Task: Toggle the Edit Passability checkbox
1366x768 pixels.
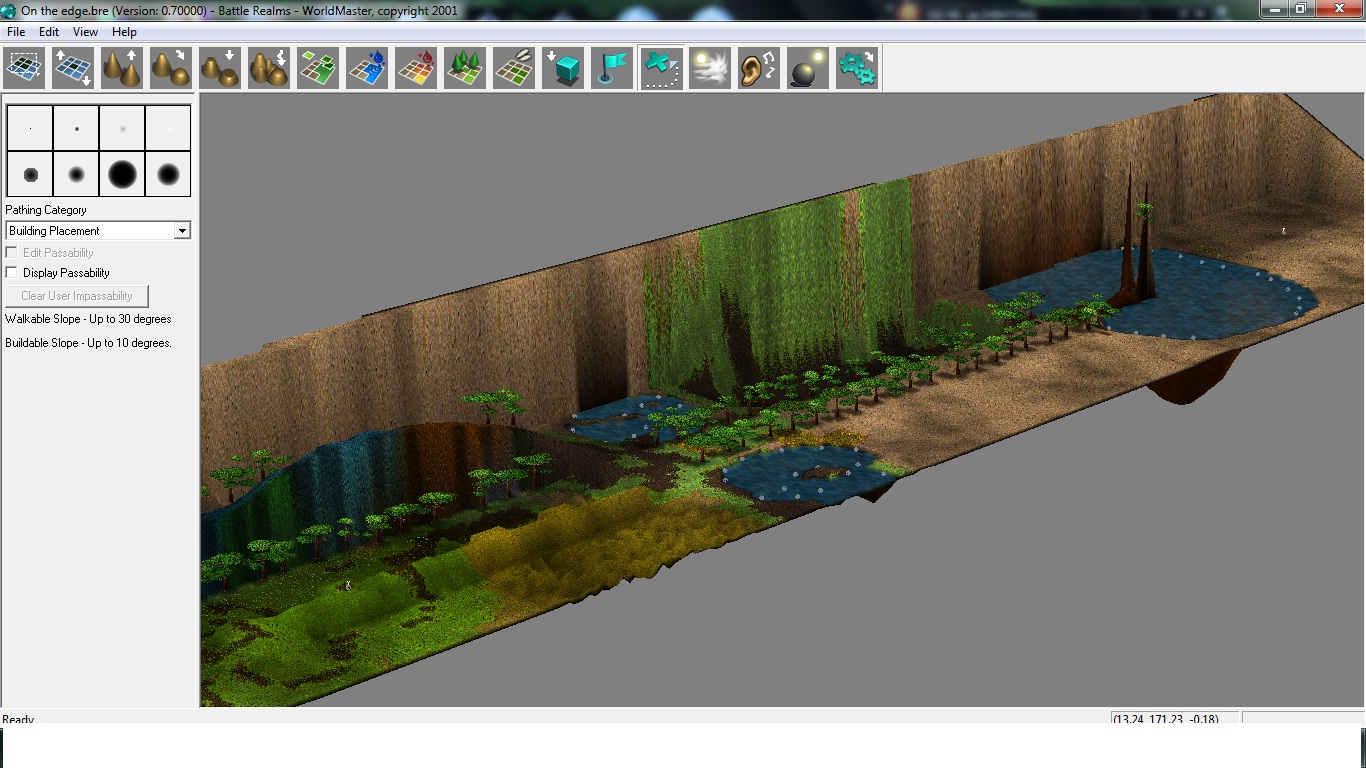Action: [12, 253]
